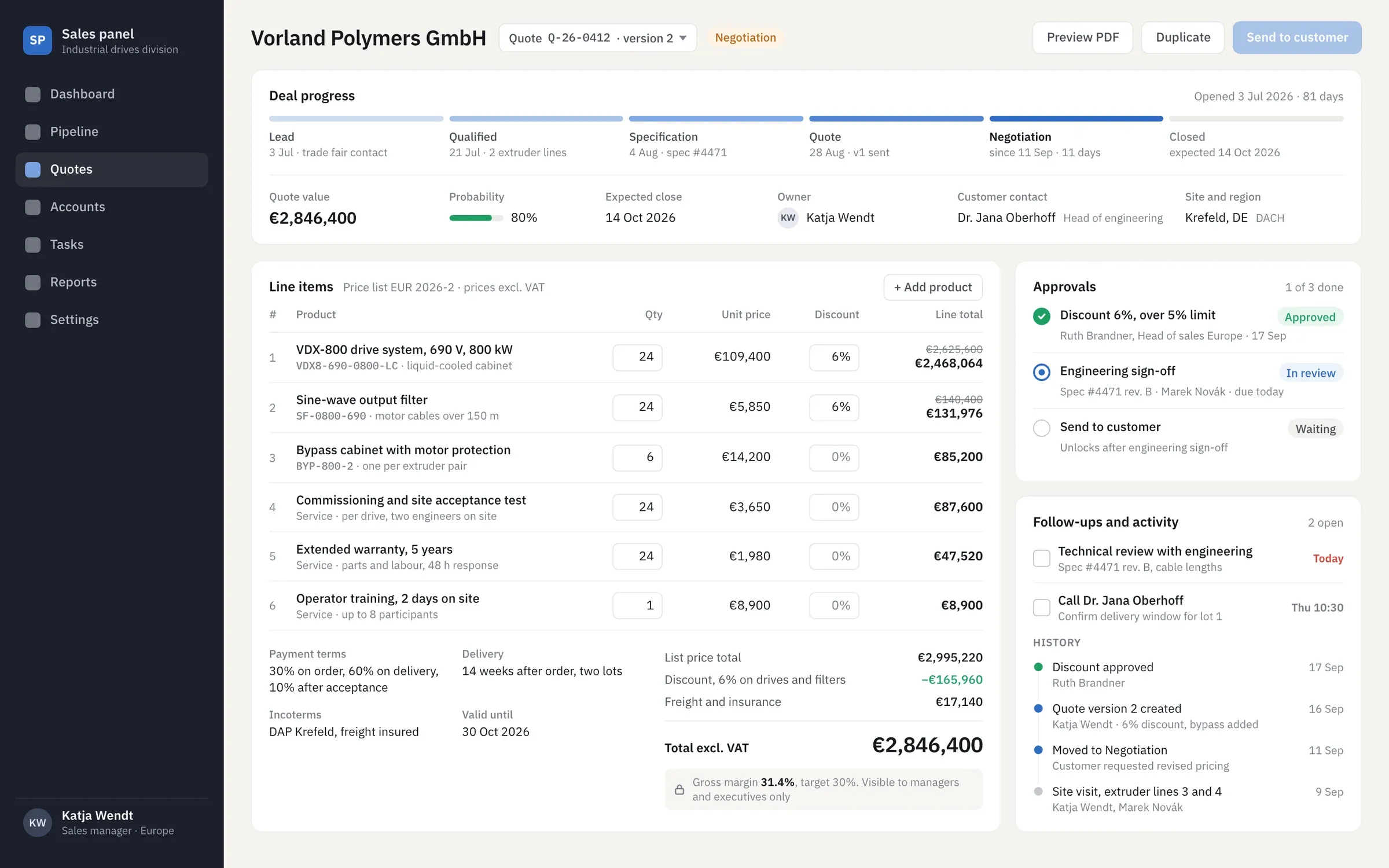
Task: Click the Accounts sidebar icon
Action: click(33, 207)
